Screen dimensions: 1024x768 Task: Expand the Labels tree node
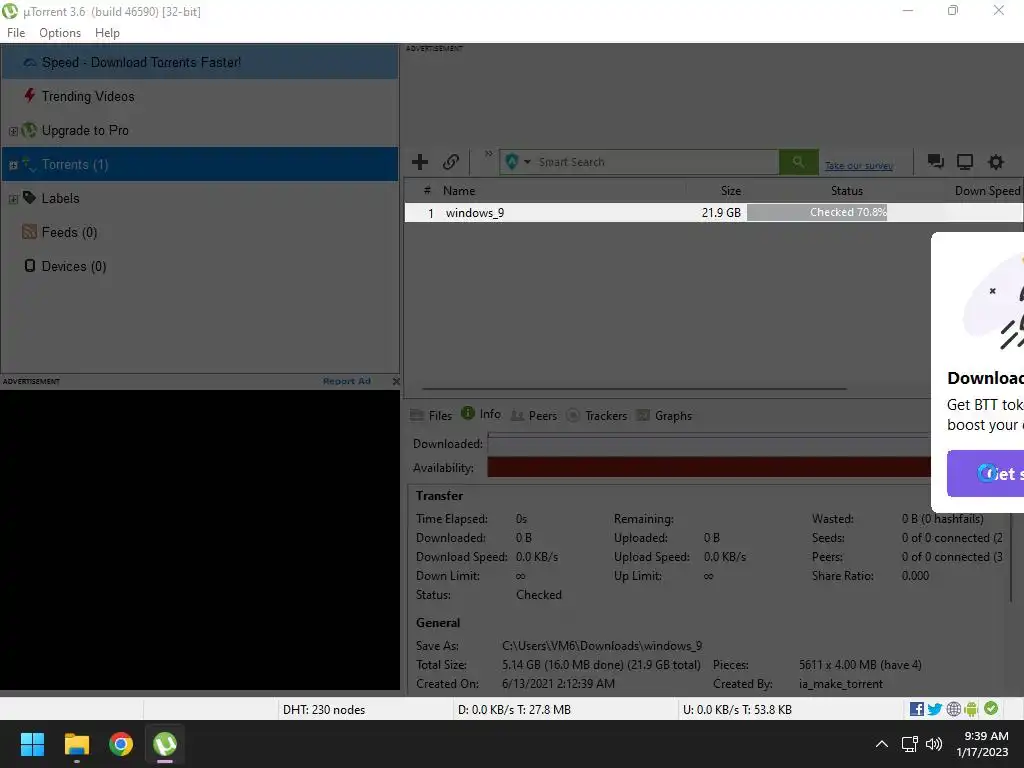tap(13, 199)
